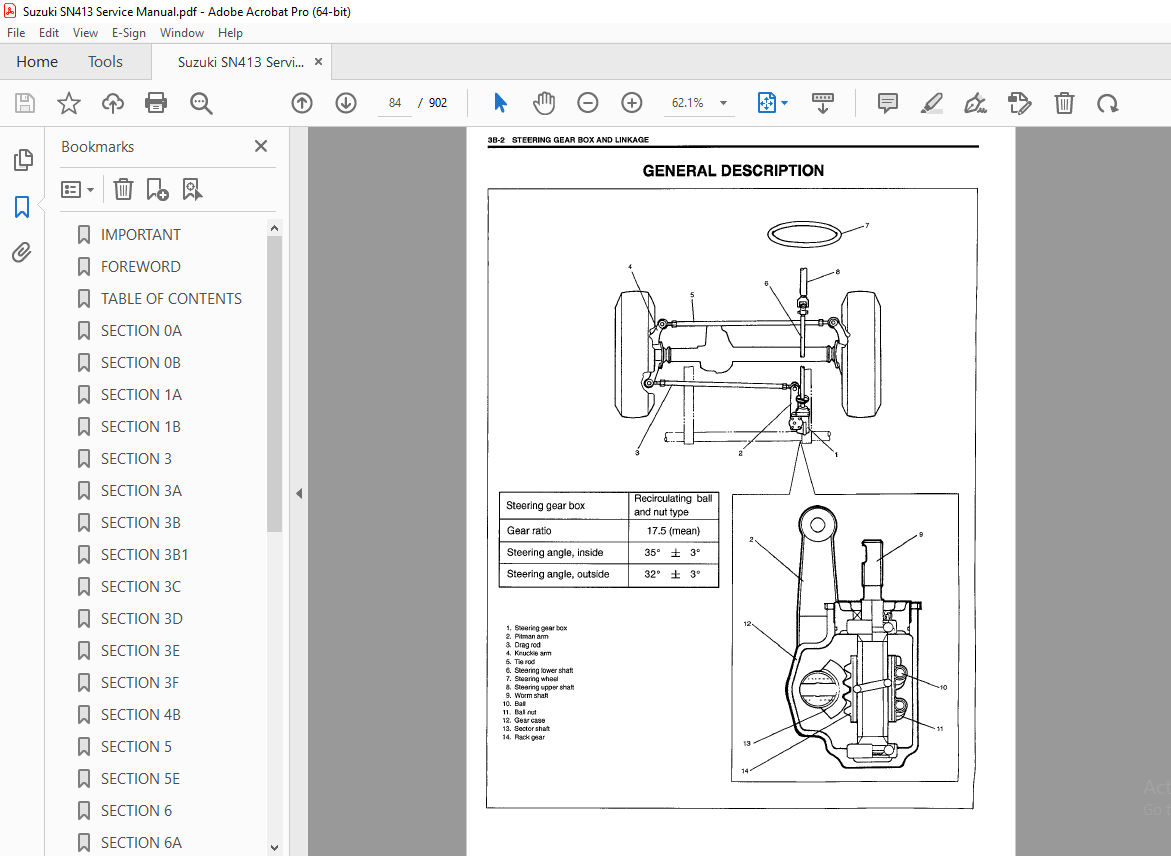Go to SECTION 5E bookmark
1171x856 pixels.
pyautogui.click(x=140, y=779)
